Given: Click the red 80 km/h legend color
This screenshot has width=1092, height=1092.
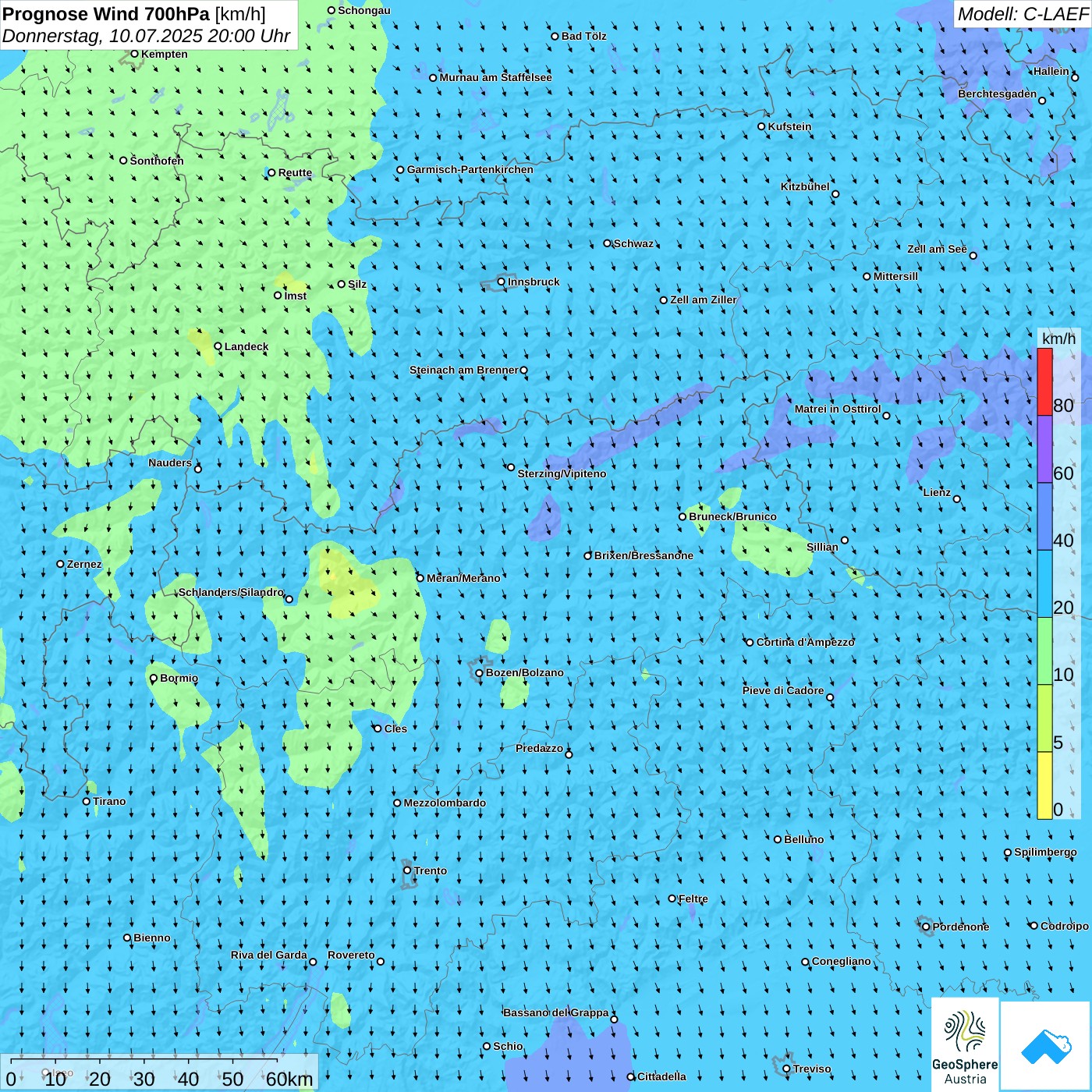Looking at the screenshot, I should point(1044,381).
